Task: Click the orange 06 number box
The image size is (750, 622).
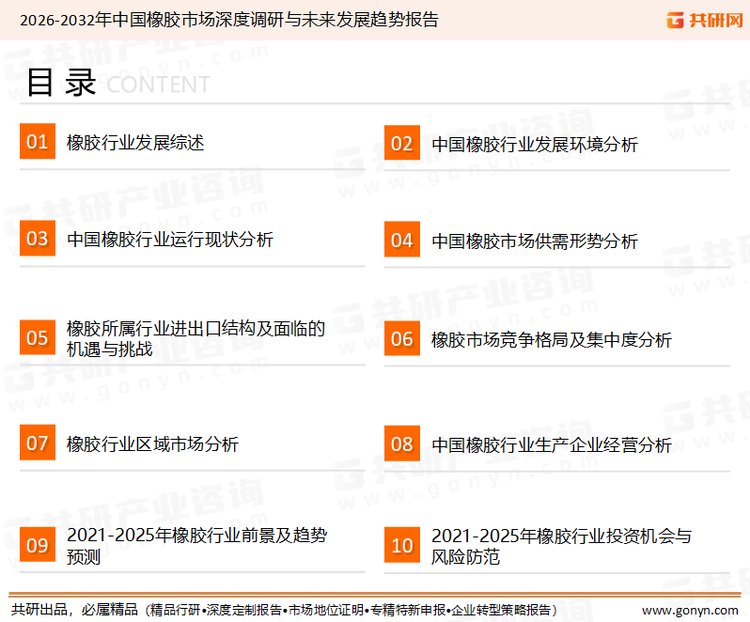Action: point(402,338)
